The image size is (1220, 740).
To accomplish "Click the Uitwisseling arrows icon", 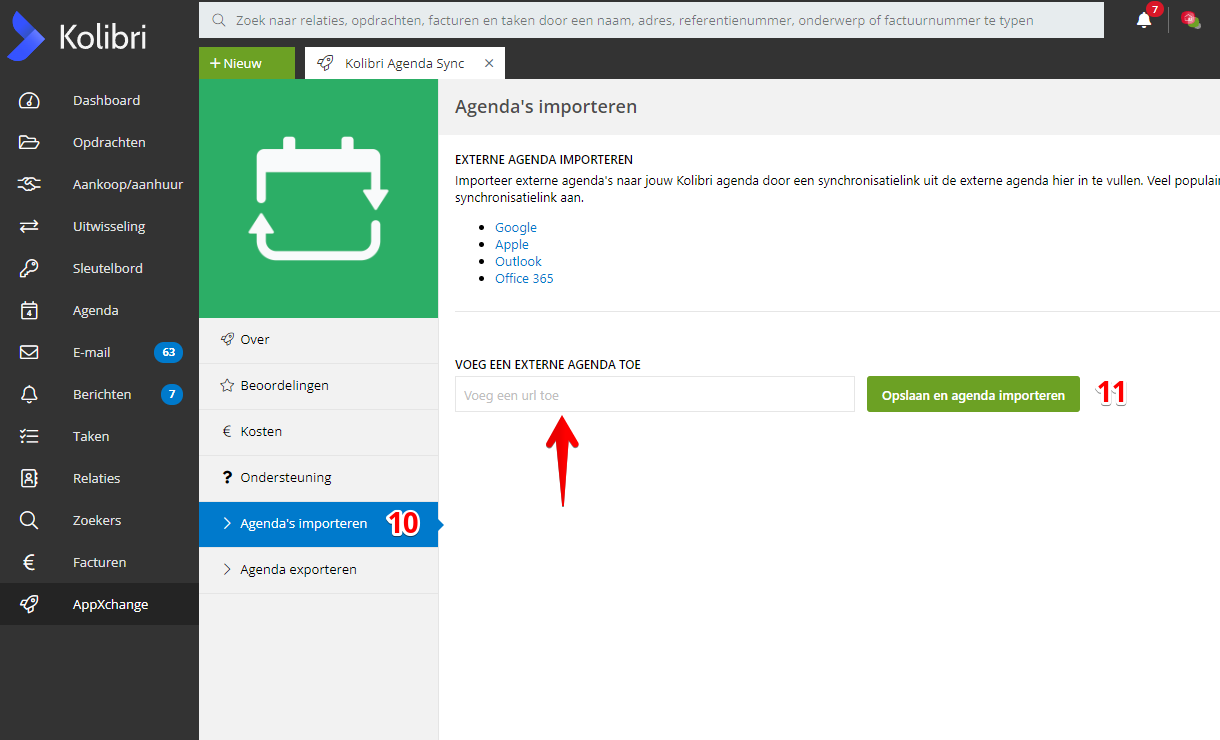I will tap(29, 226).
